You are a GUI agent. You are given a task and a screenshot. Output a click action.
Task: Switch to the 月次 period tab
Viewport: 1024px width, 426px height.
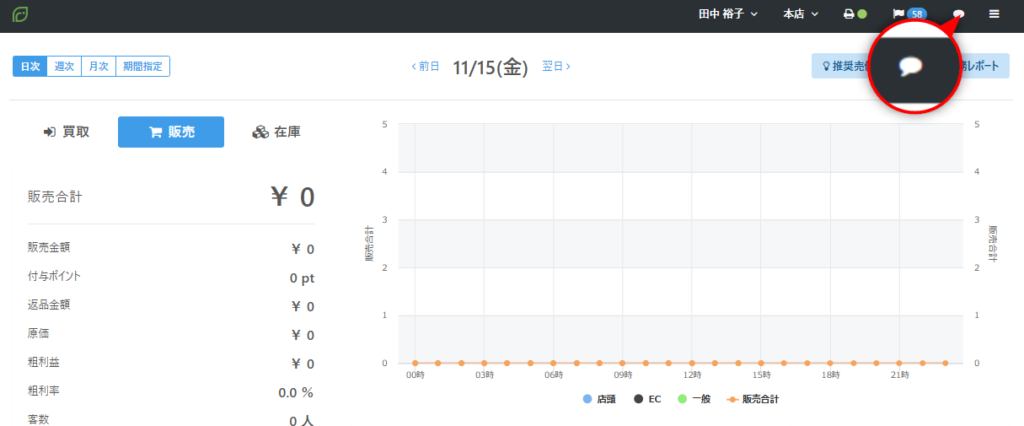point(98,66)
